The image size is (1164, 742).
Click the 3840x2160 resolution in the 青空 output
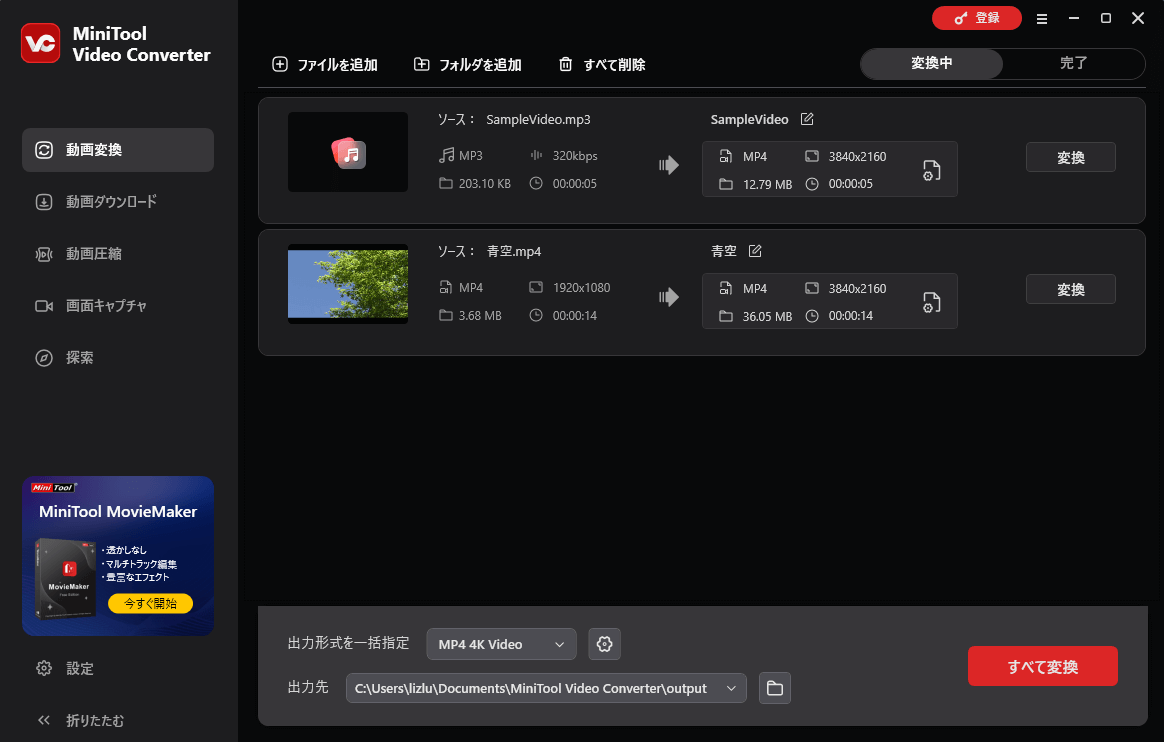click(857, 289)
